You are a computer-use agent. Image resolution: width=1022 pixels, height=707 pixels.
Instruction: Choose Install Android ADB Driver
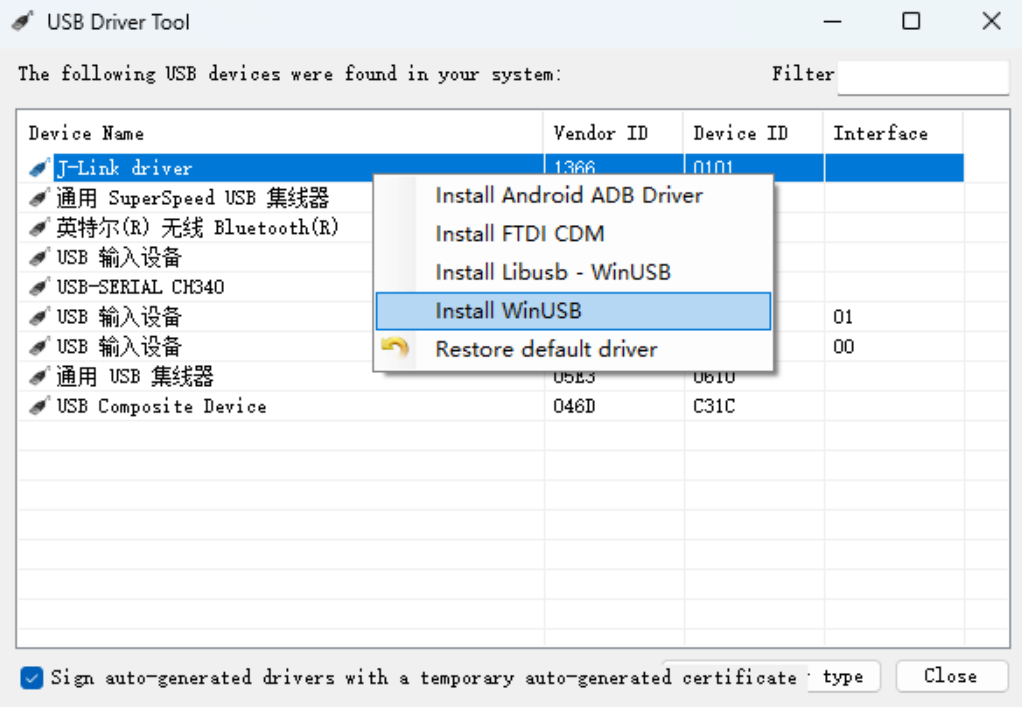click(568, 196)
